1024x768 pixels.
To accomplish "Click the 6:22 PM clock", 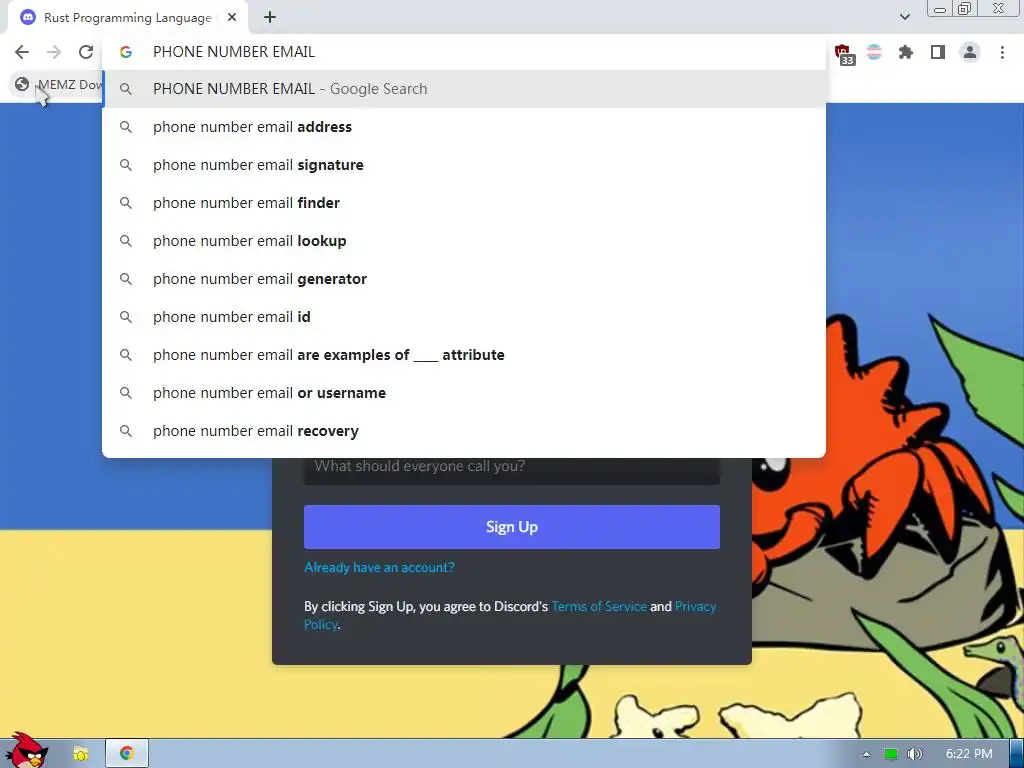I will coord(969,754).
